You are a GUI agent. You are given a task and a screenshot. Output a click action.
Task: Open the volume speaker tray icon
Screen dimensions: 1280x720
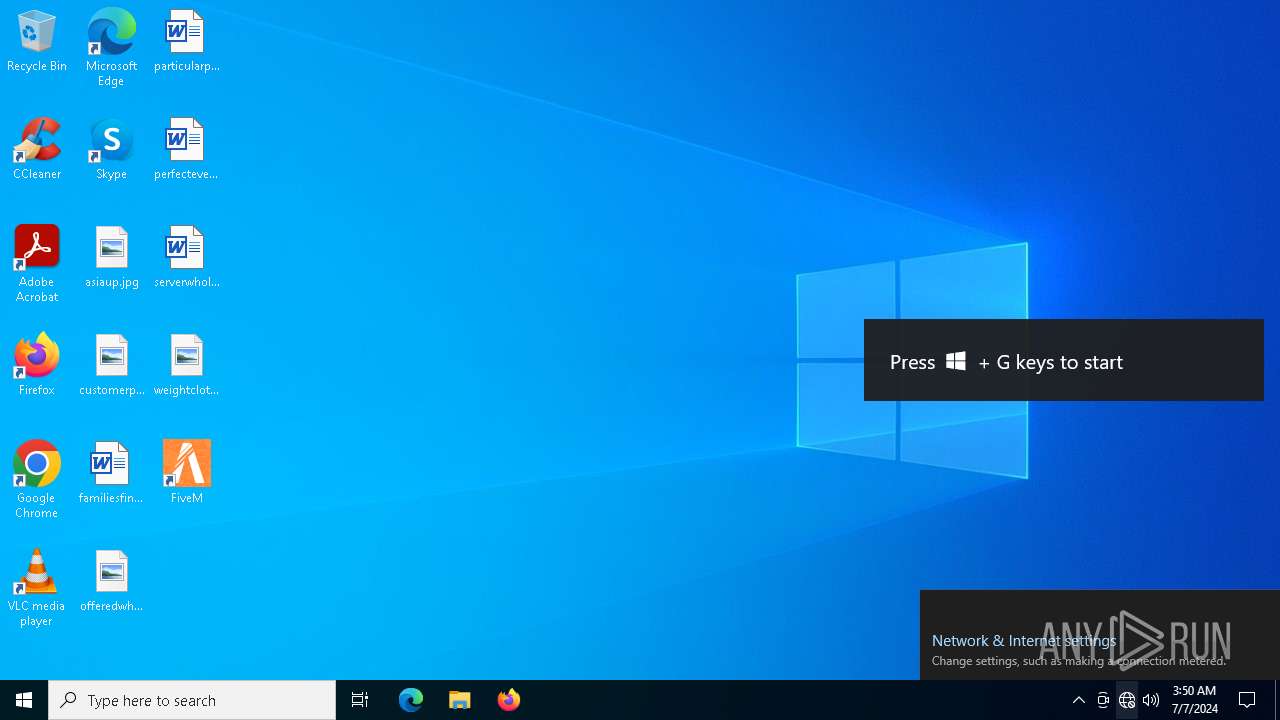coord(1151,700)
